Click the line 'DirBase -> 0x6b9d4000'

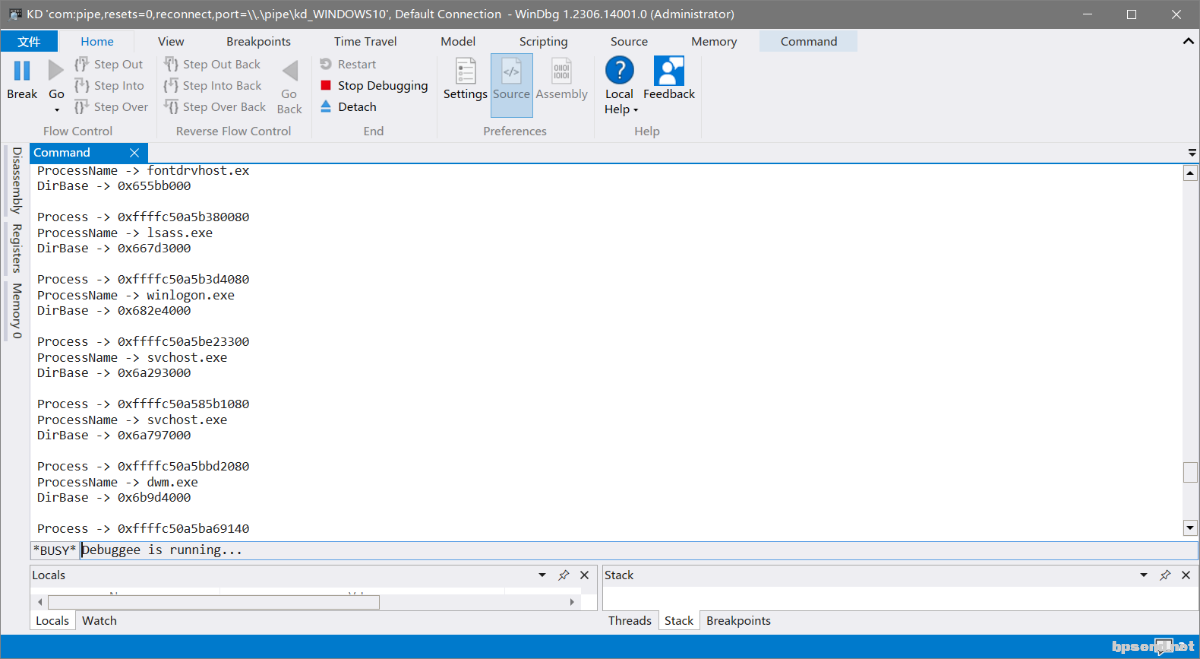(114, 498)
